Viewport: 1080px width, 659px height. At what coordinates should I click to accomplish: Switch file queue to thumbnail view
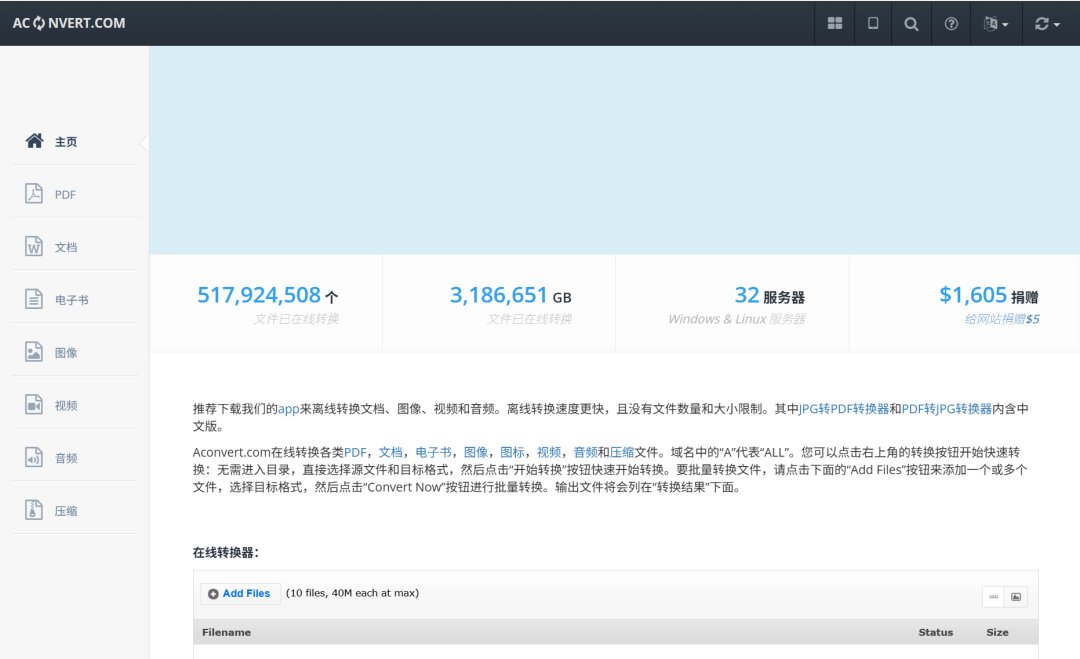[x=1016, y=597]
